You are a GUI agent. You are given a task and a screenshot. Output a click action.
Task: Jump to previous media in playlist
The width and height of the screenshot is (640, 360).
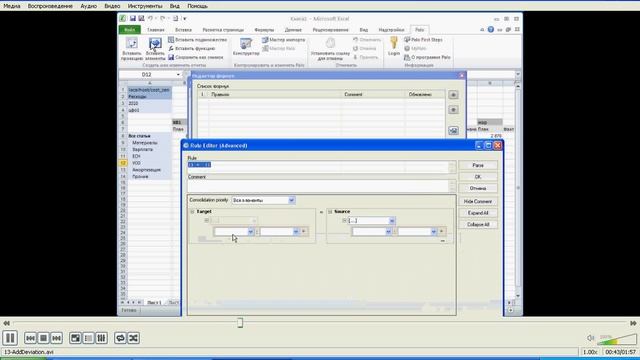[30, 338]
